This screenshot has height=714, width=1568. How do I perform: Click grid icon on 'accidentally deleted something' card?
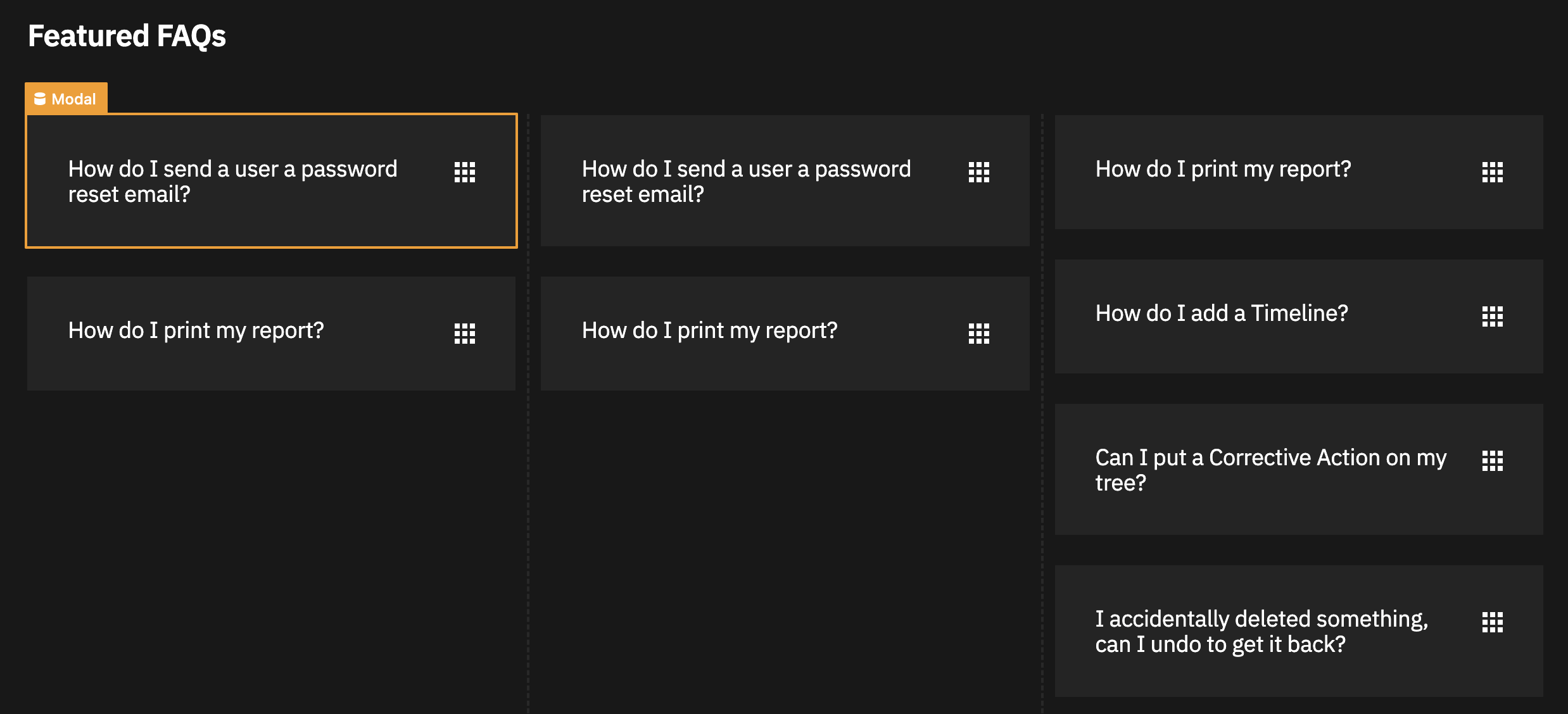click(x=1492, y=622)
